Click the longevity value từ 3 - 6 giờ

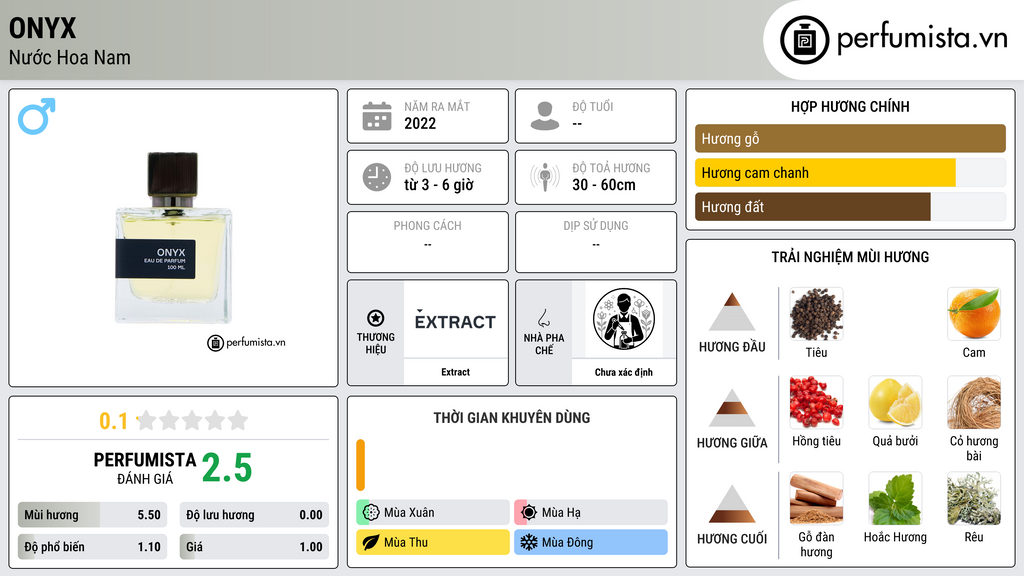(439, 185)
